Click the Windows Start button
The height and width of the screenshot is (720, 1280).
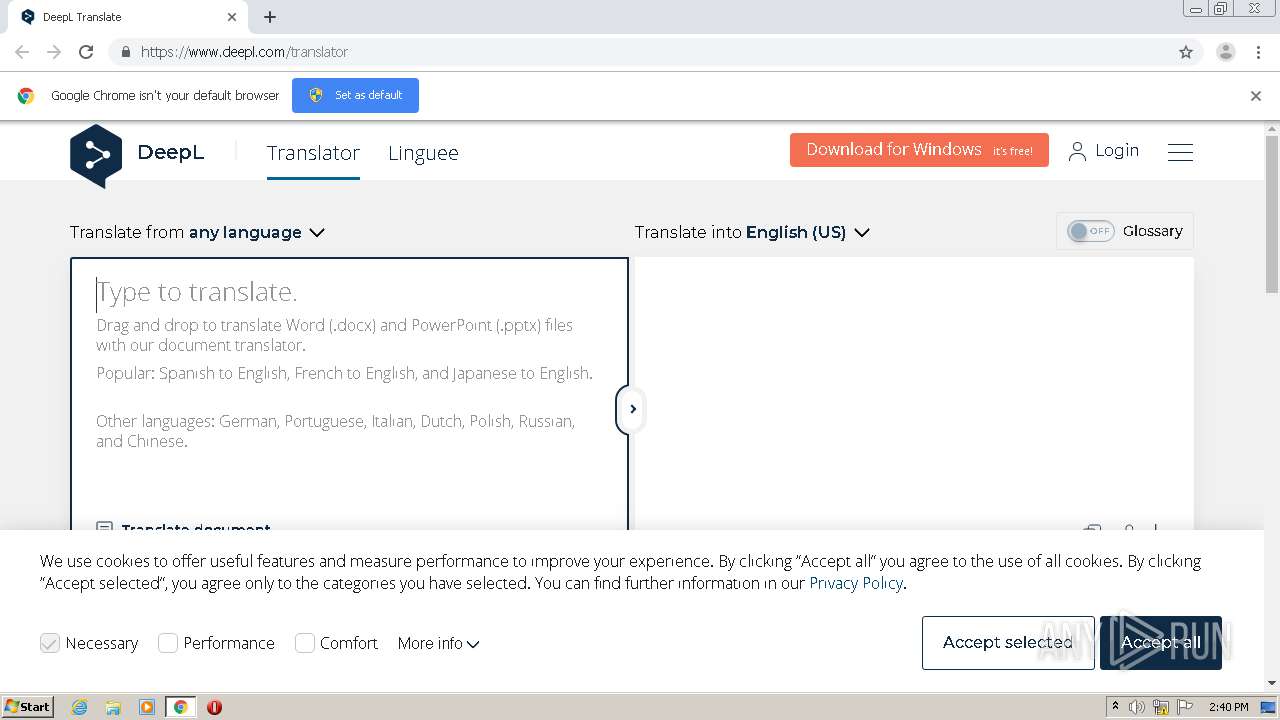27,707
